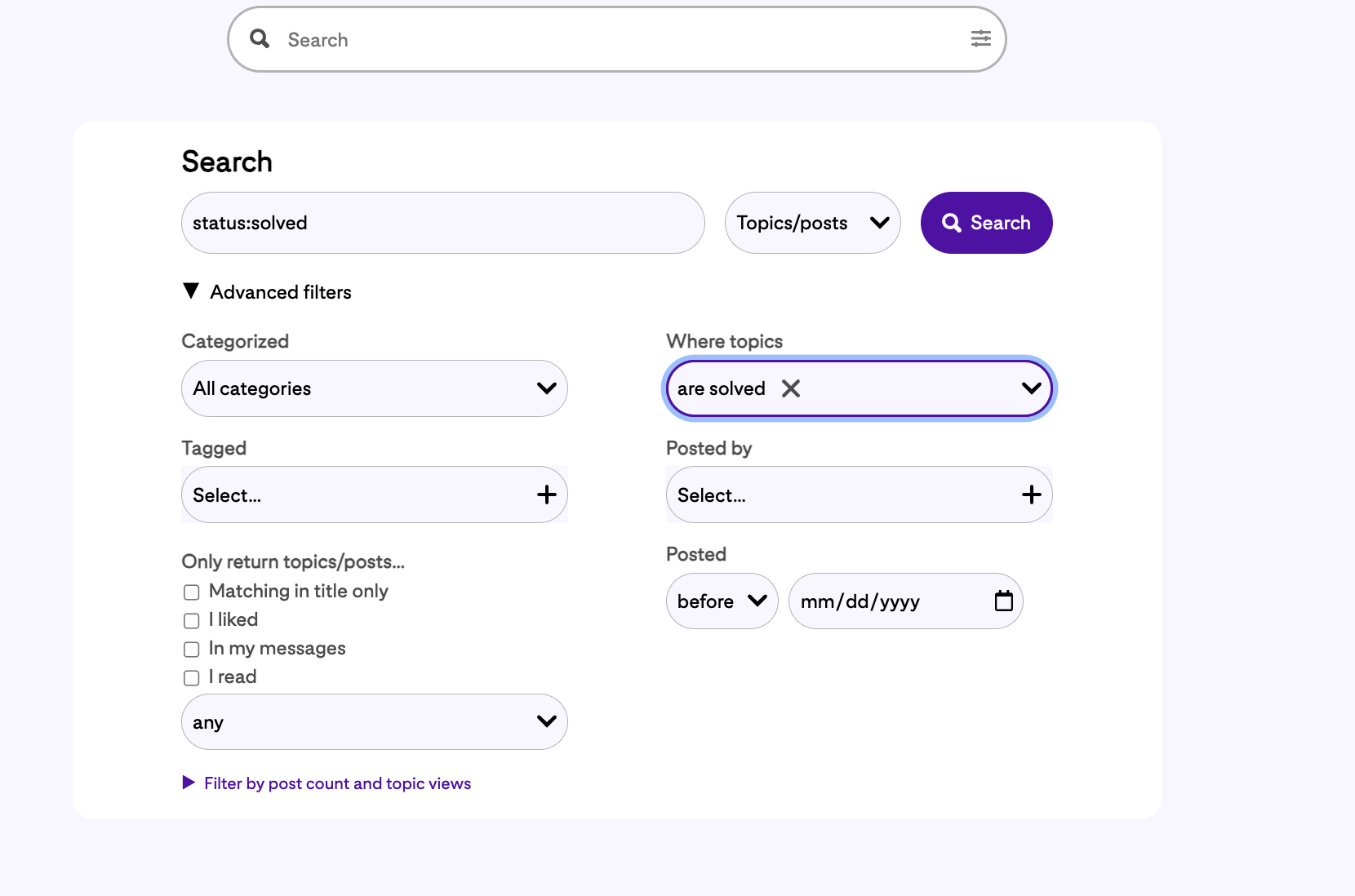Expand the 'any' dropdown

(374, 722)
